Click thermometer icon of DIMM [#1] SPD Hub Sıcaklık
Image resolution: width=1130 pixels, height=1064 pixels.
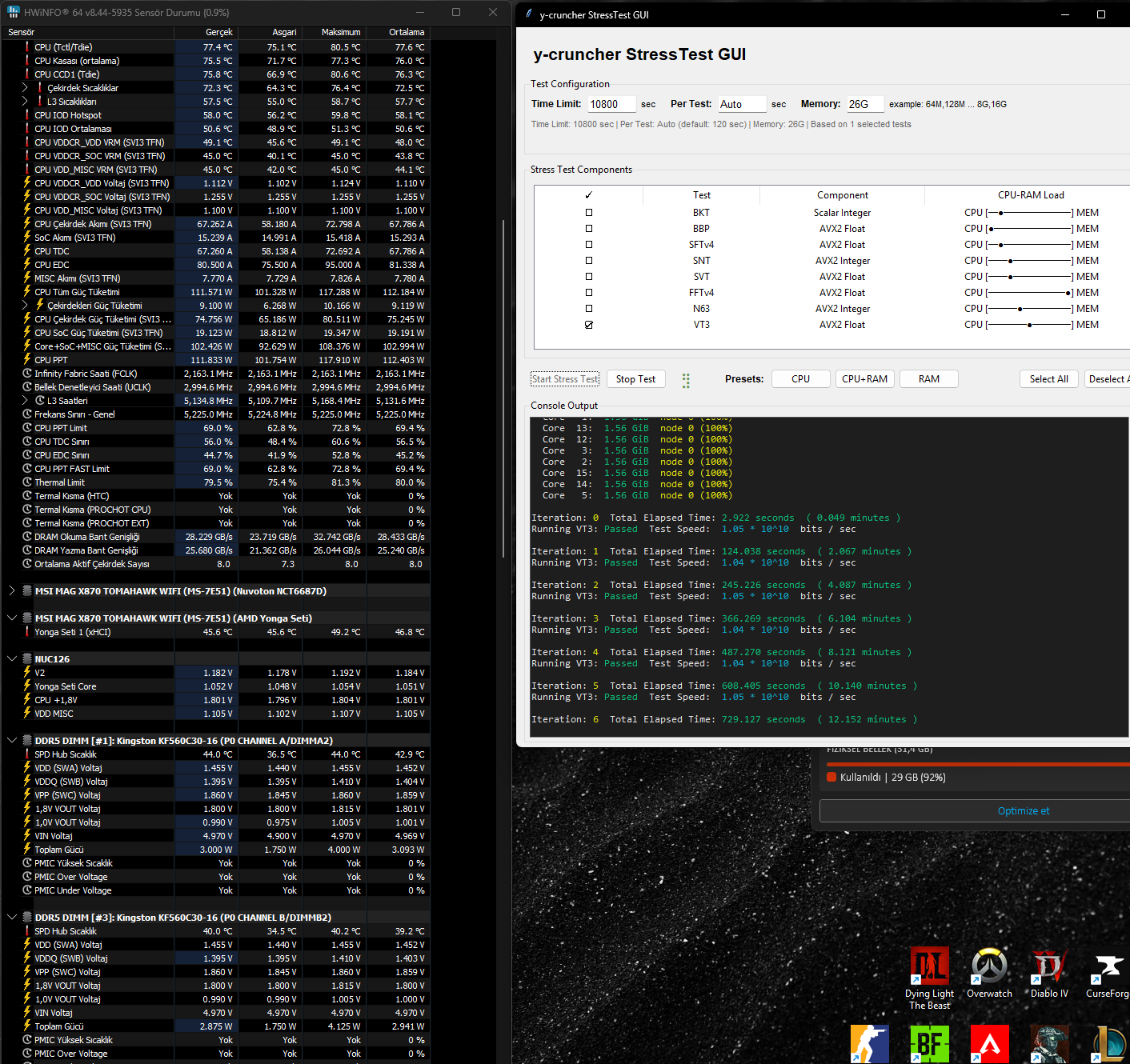tap(27, 754)
